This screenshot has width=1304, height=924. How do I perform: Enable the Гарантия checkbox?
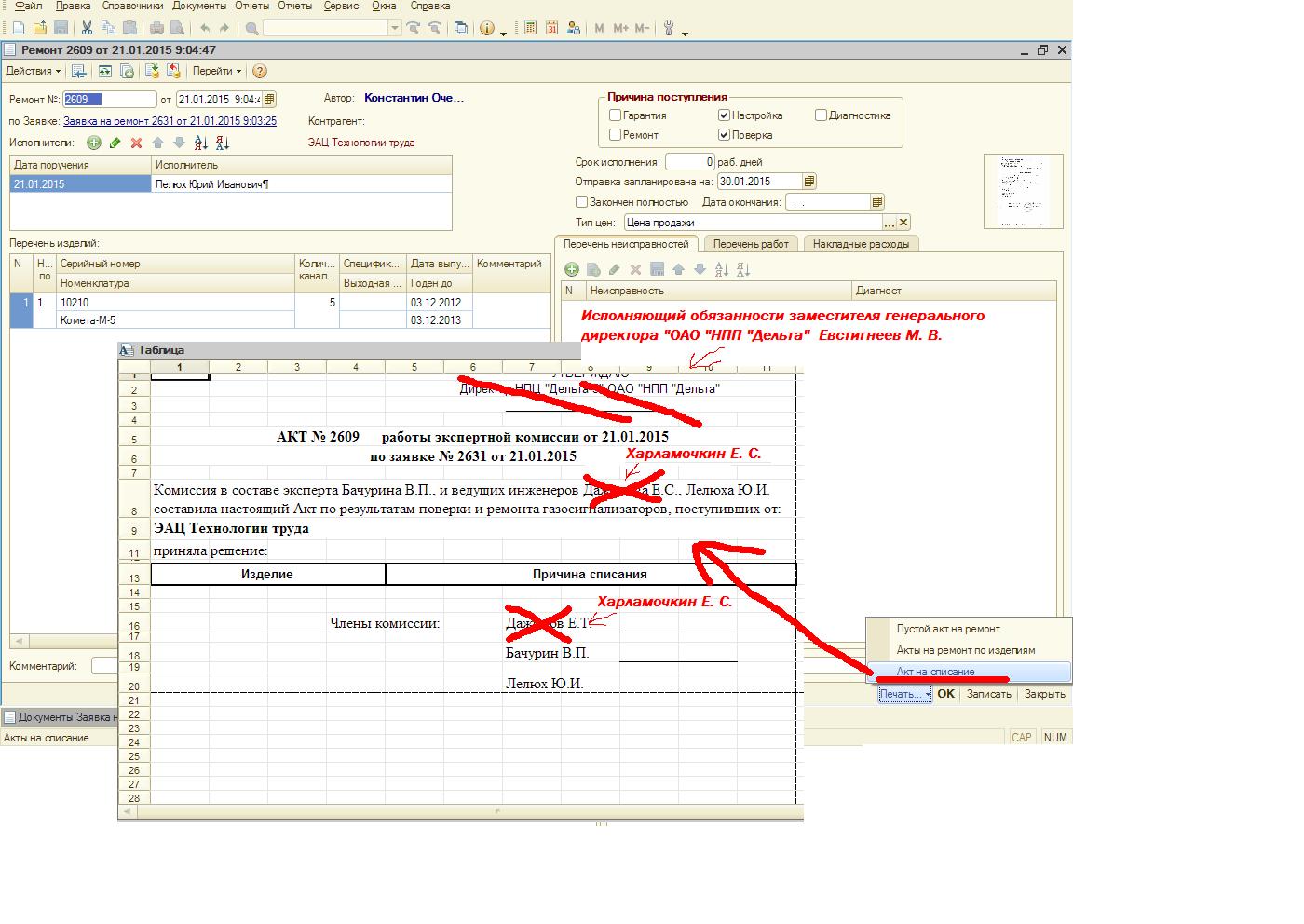point(615,115)
